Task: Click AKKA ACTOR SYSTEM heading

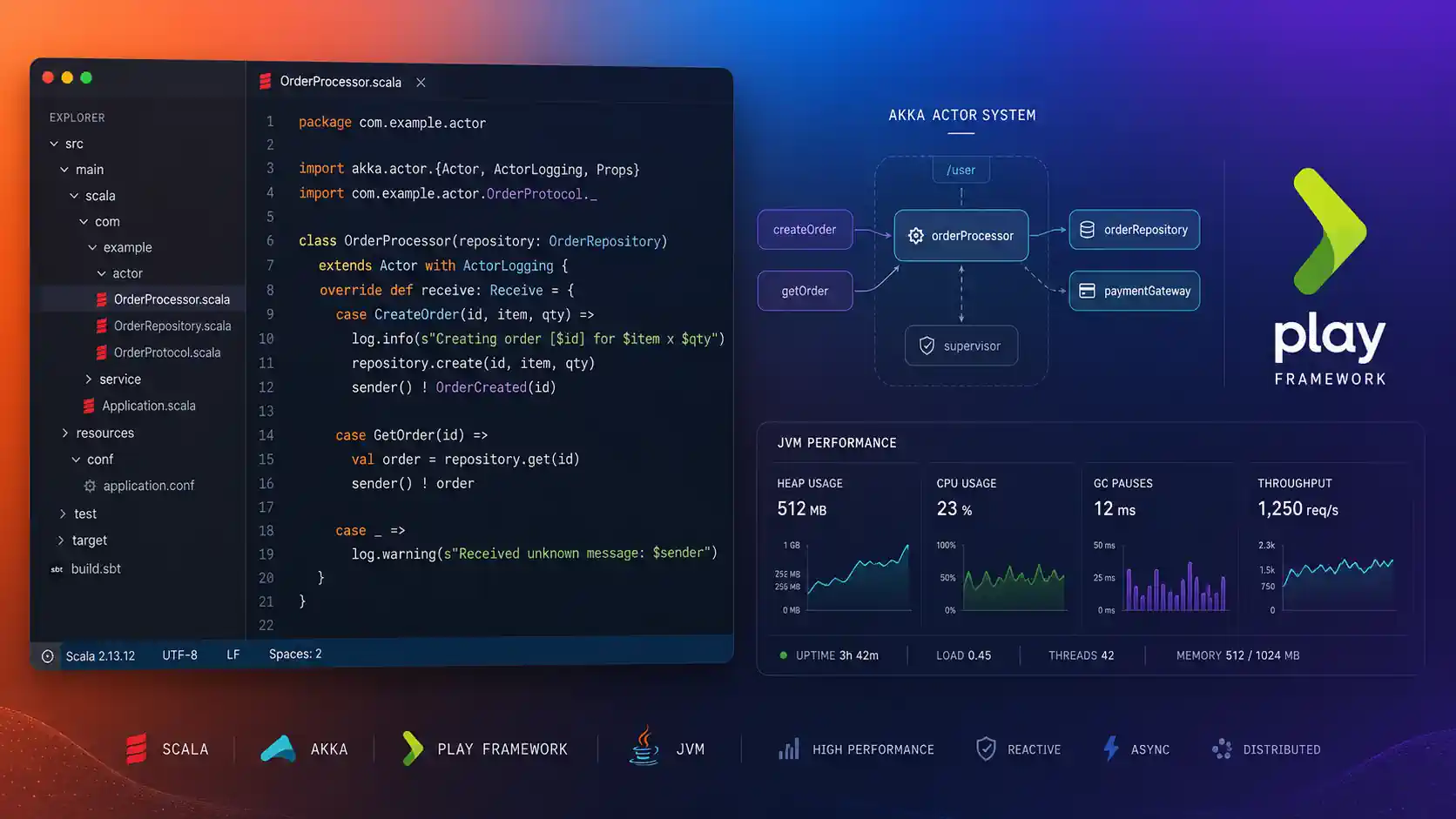Action: click(962, 115)
